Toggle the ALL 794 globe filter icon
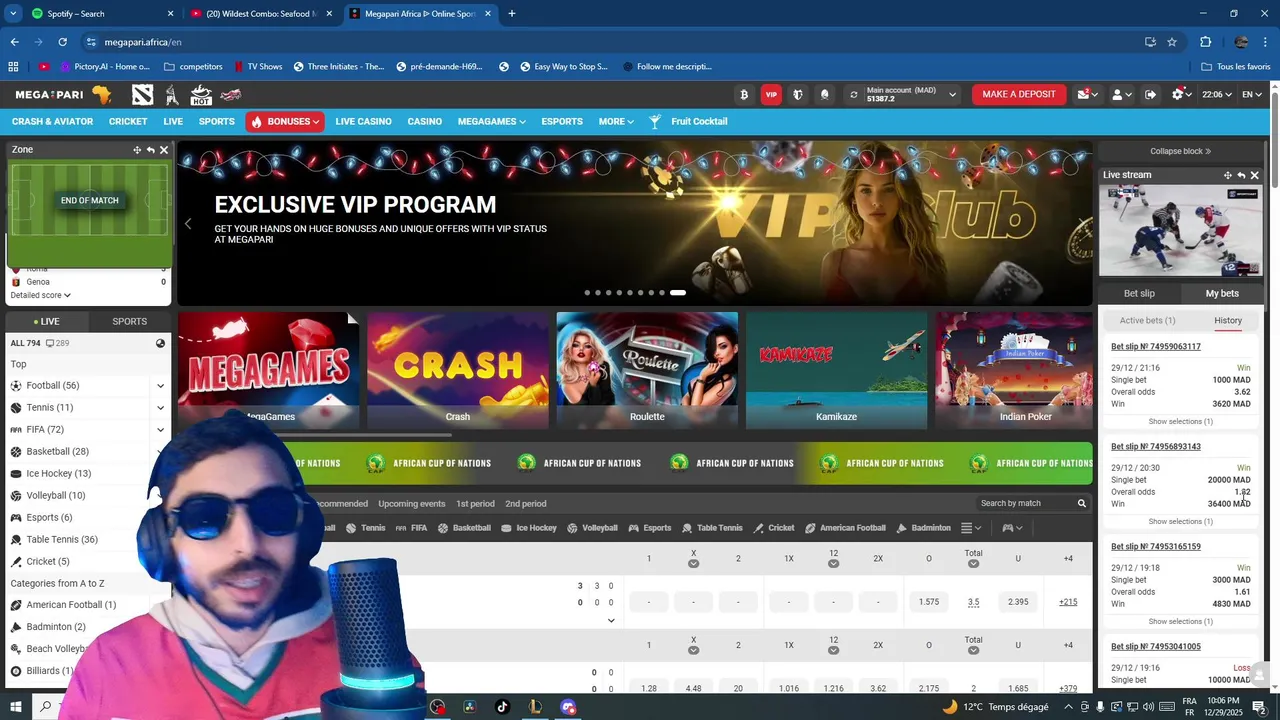This screenshot has height=720, width=1280. [160, 343]
